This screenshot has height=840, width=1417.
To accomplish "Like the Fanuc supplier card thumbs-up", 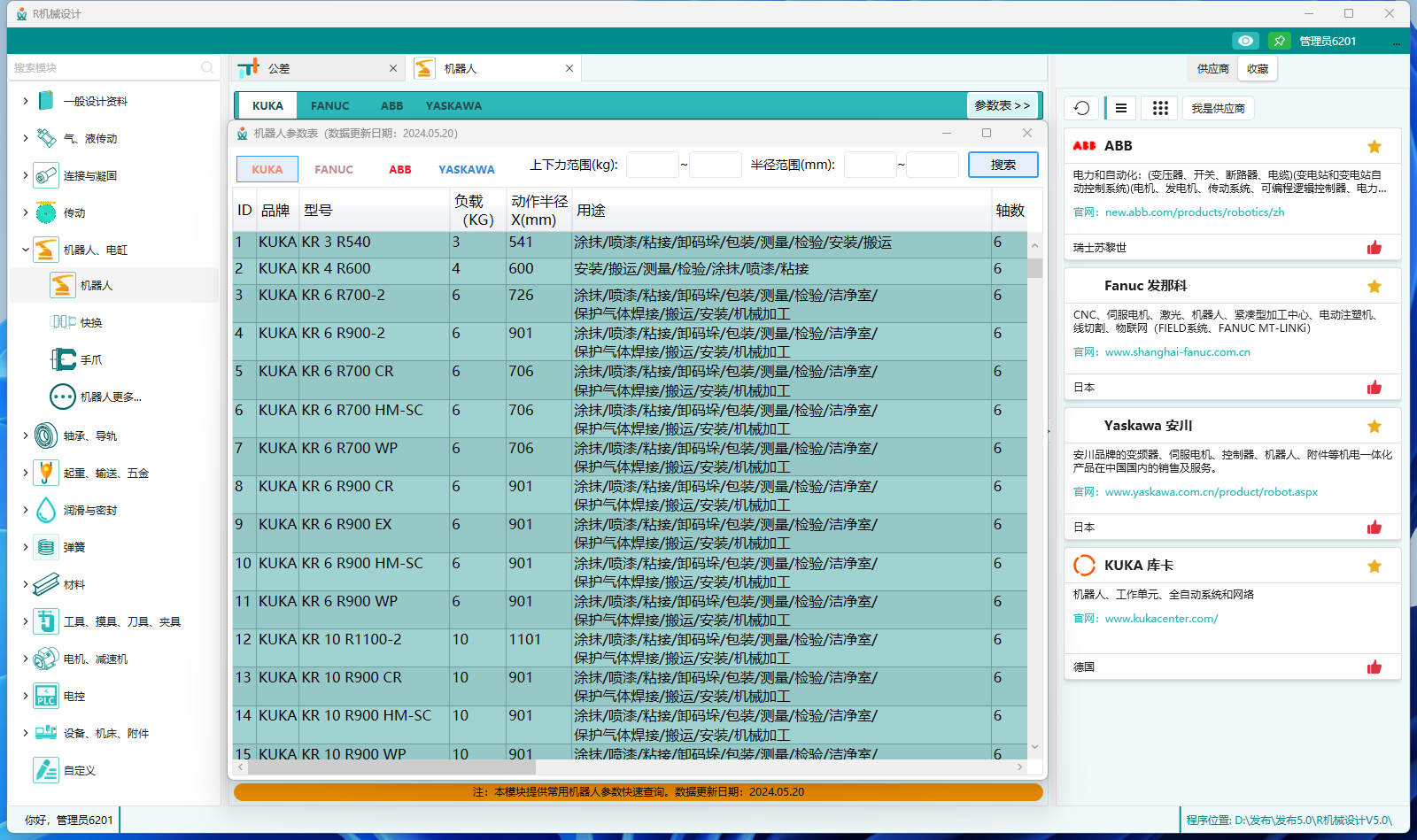I will [1374, 387].
